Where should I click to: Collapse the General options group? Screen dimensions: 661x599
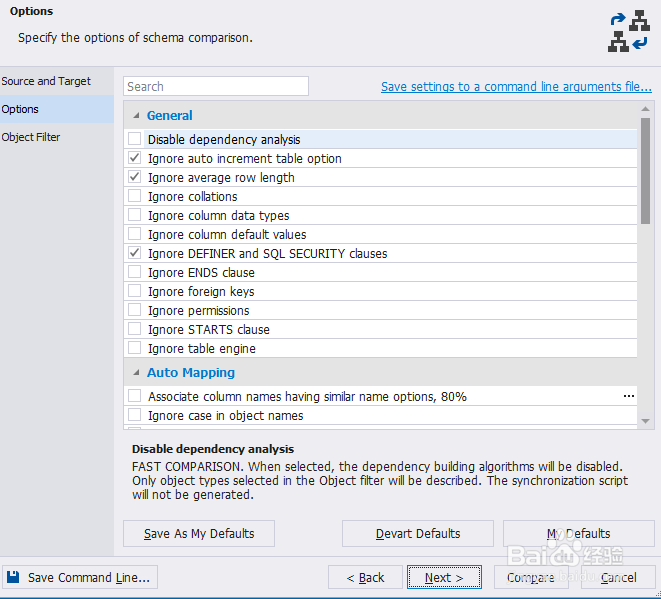135,116
